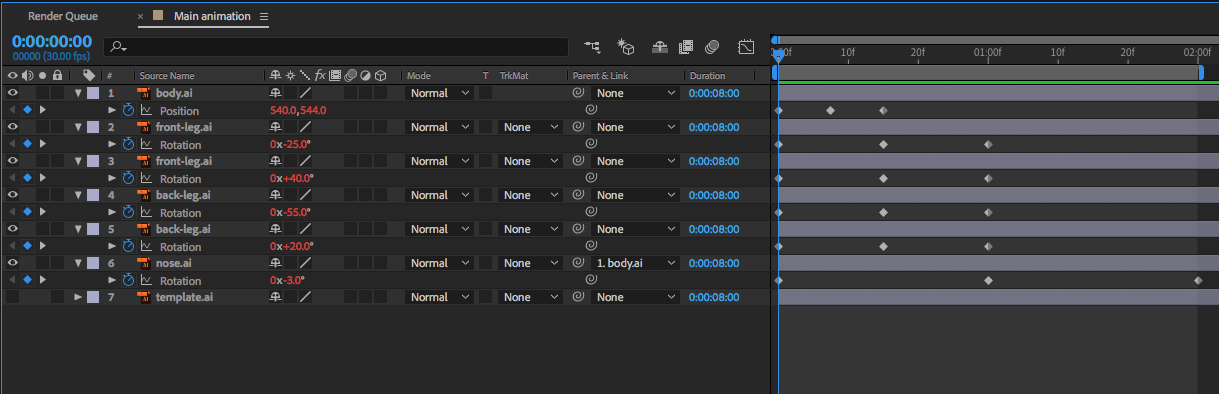
Task: Click the quality slash switch on body.ai
Action: (x=305, y=93)
